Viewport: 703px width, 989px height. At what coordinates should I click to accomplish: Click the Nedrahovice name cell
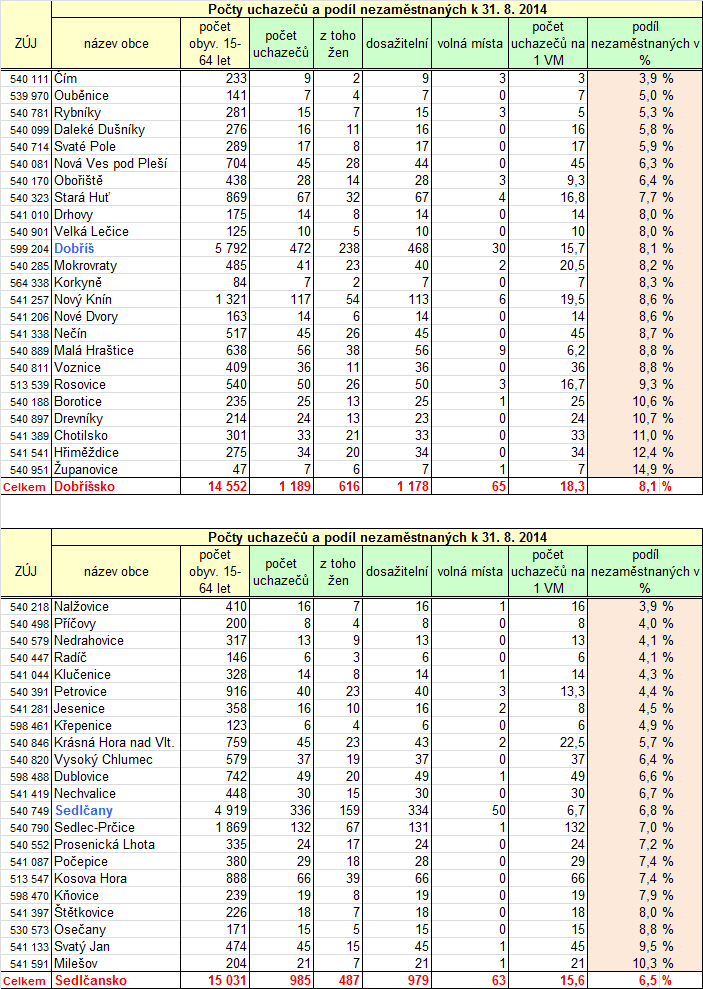(116, 641)
